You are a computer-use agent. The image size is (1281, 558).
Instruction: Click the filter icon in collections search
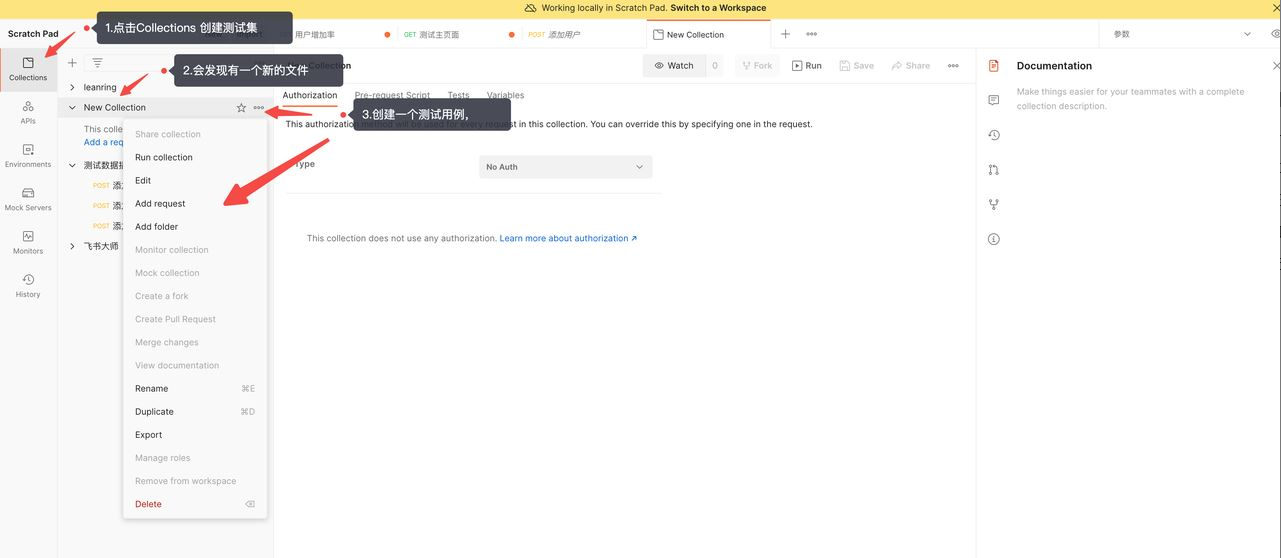tap(97, 63)
